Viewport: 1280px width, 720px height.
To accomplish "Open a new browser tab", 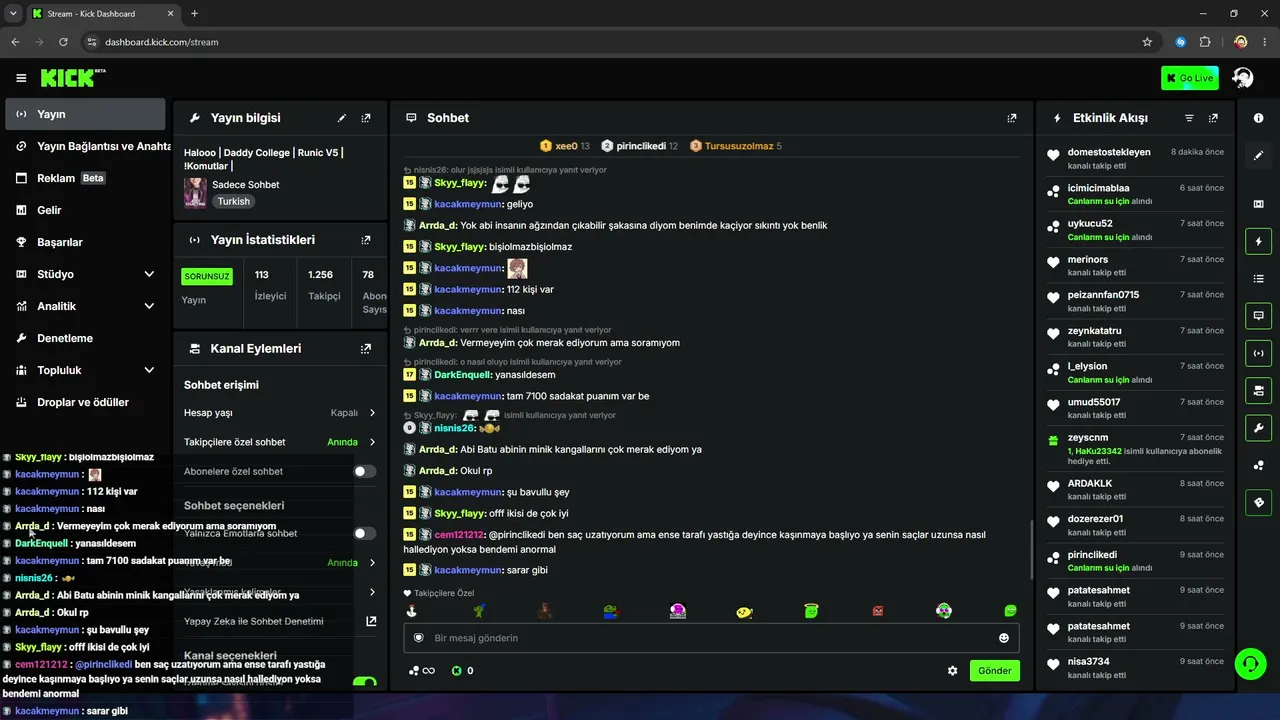I will [194, 13].
